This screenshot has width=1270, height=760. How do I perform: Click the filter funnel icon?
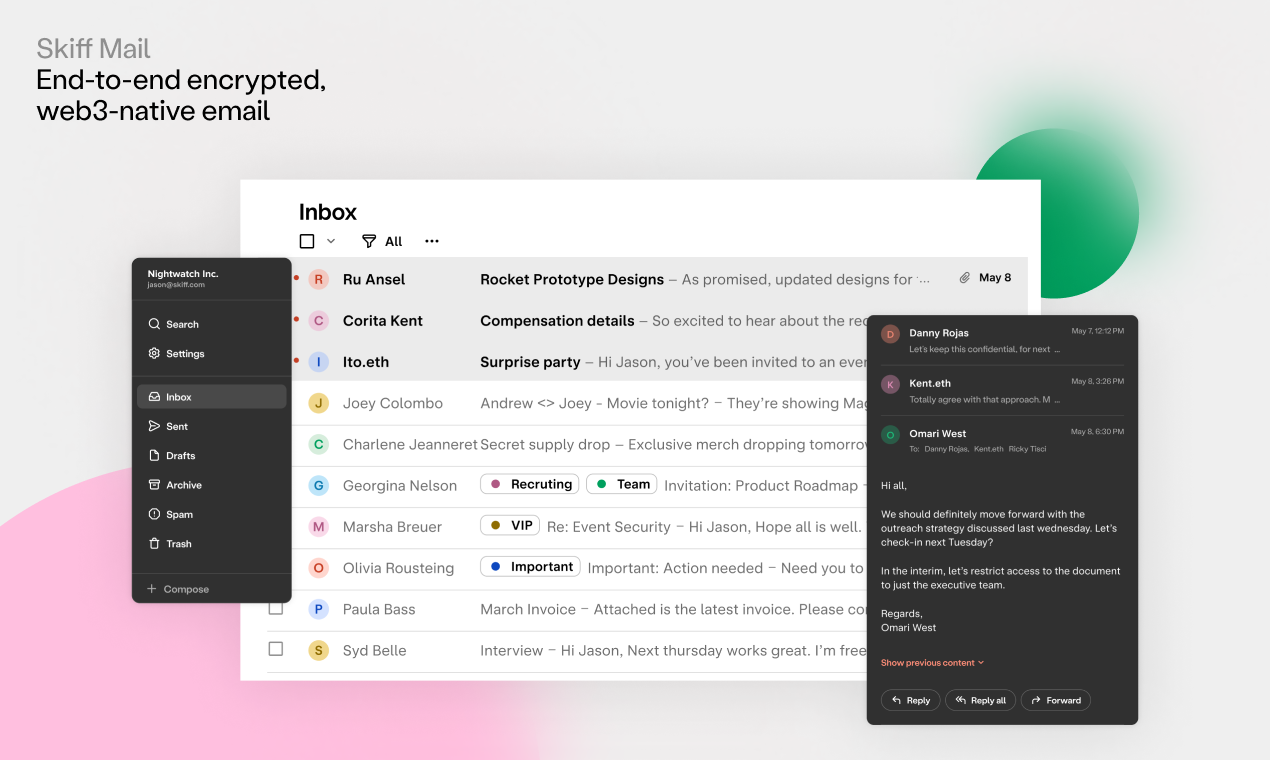tap(369, 241)
